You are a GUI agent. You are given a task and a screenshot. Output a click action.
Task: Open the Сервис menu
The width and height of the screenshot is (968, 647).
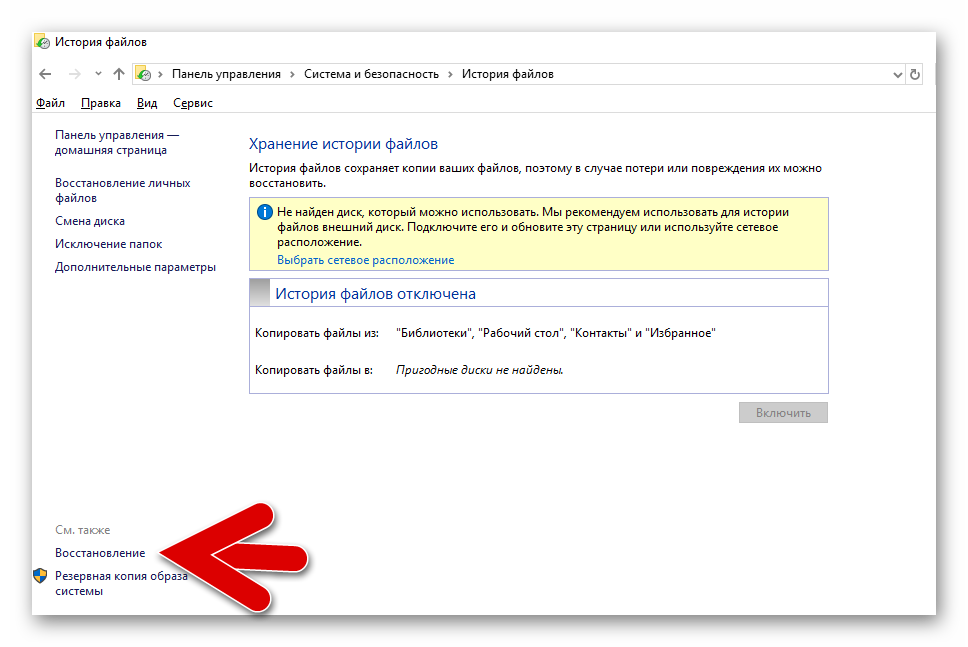pyautogui.click(x=193, y=103)
